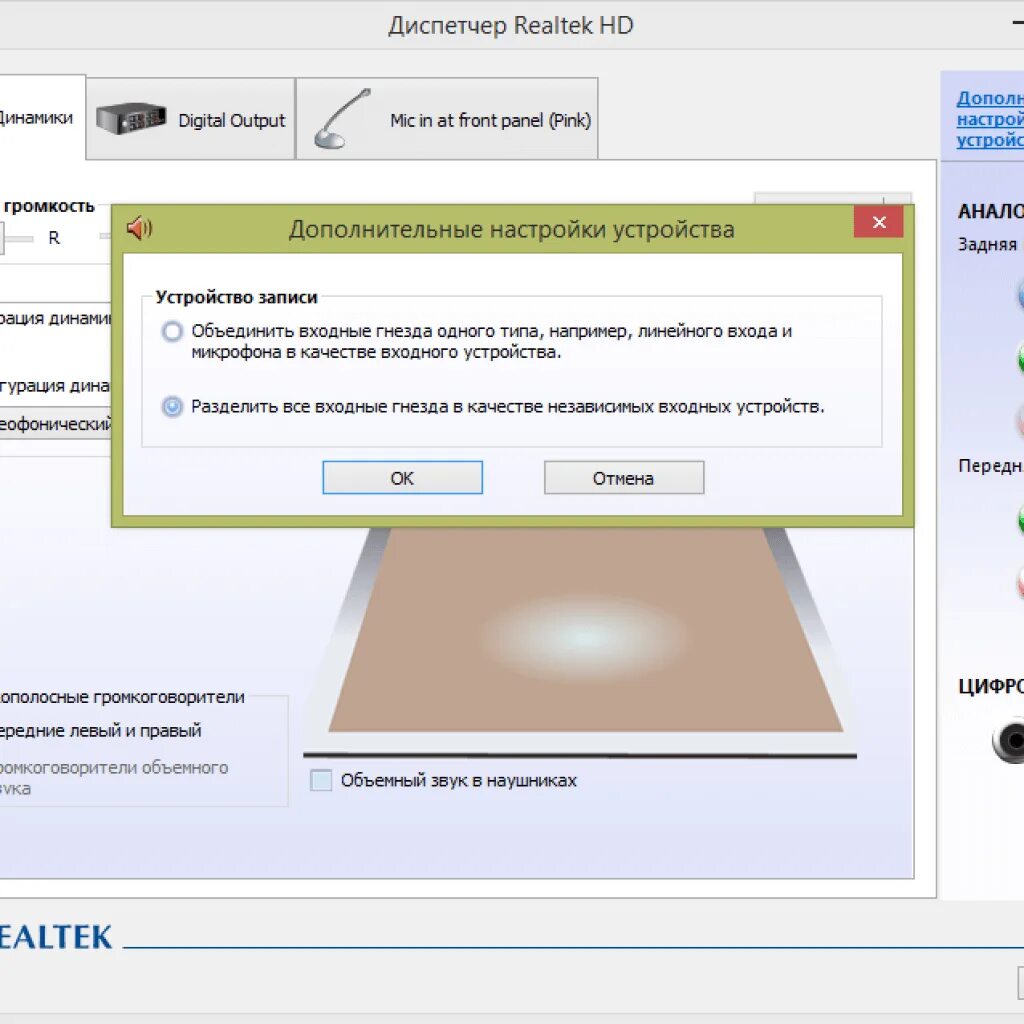Click the speaker icon in the dialog title bar
This screenshot has width=1024, height=1024.
tap(139, 229)
